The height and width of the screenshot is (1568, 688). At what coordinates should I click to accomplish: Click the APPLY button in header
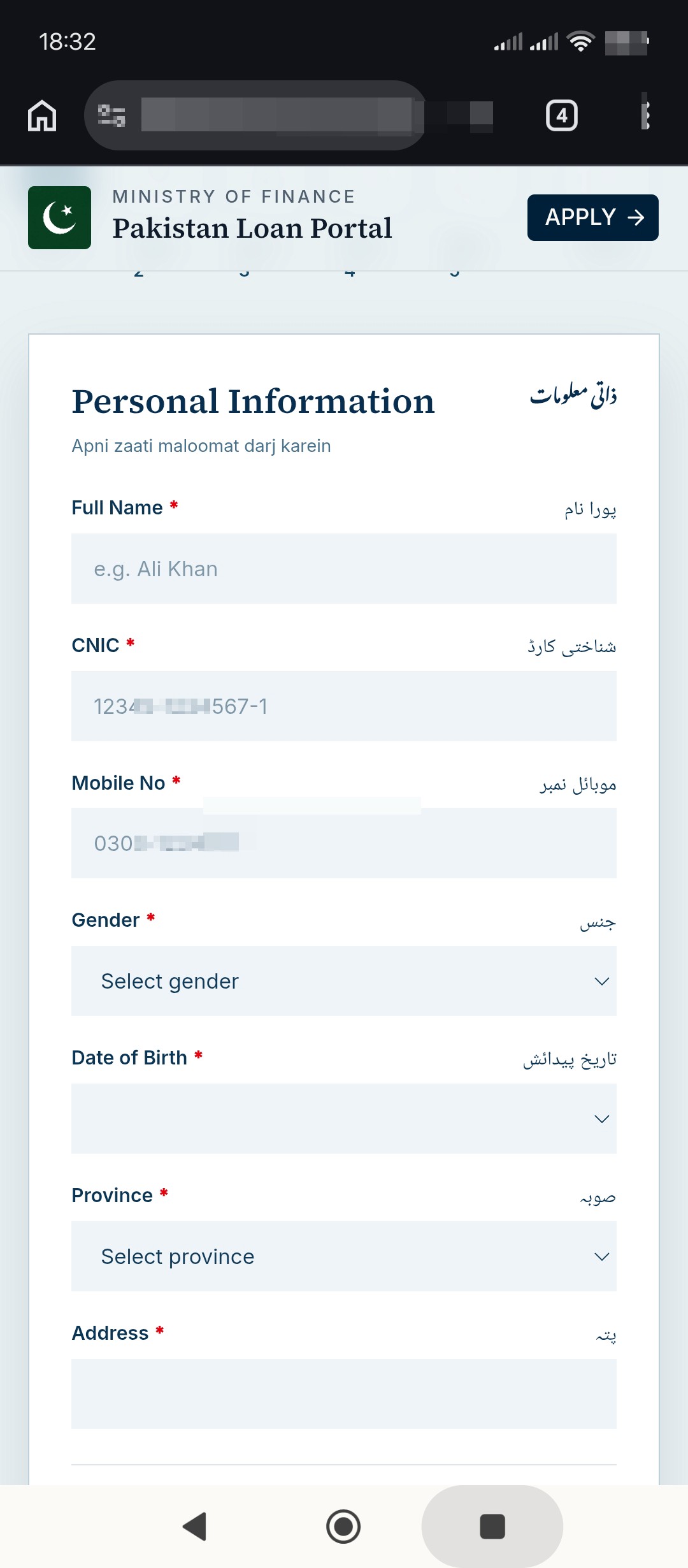pyautogui.click(x=593, y=217)
